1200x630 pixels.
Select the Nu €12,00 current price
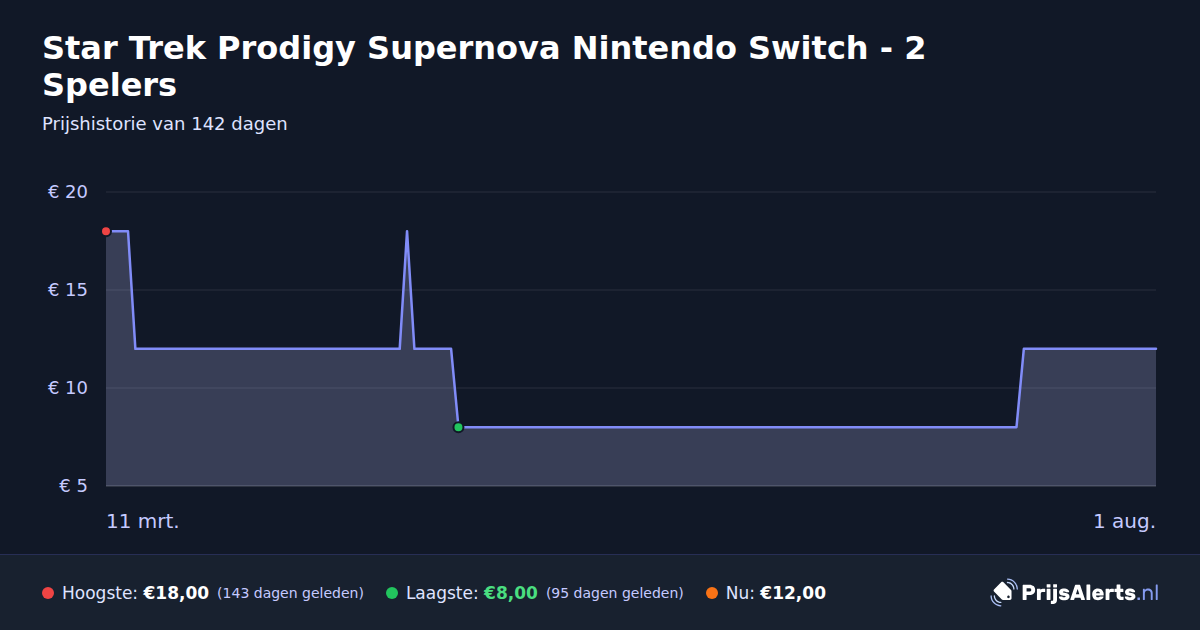click(793, 593)
